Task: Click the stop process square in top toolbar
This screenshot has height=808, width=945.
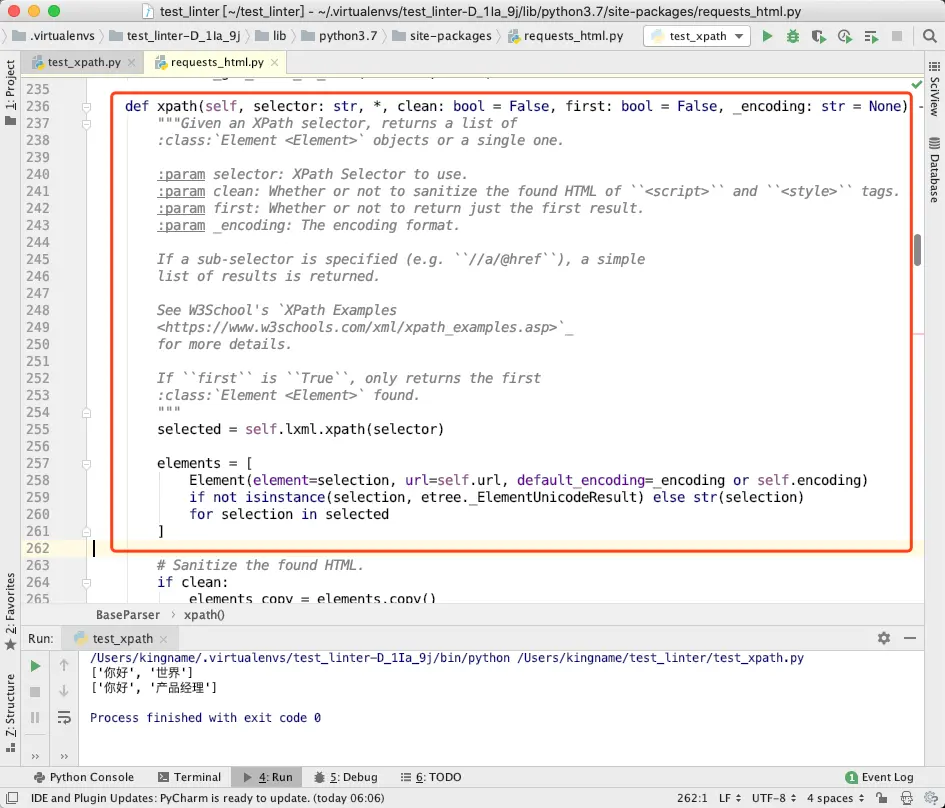Action: click(x=897, y=36)
